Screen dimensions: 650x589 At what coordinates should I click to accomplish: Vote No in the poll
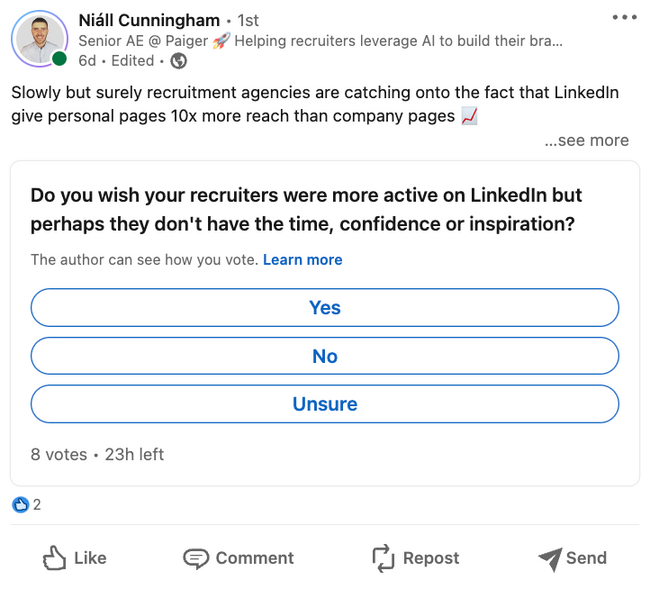[325, 356]
